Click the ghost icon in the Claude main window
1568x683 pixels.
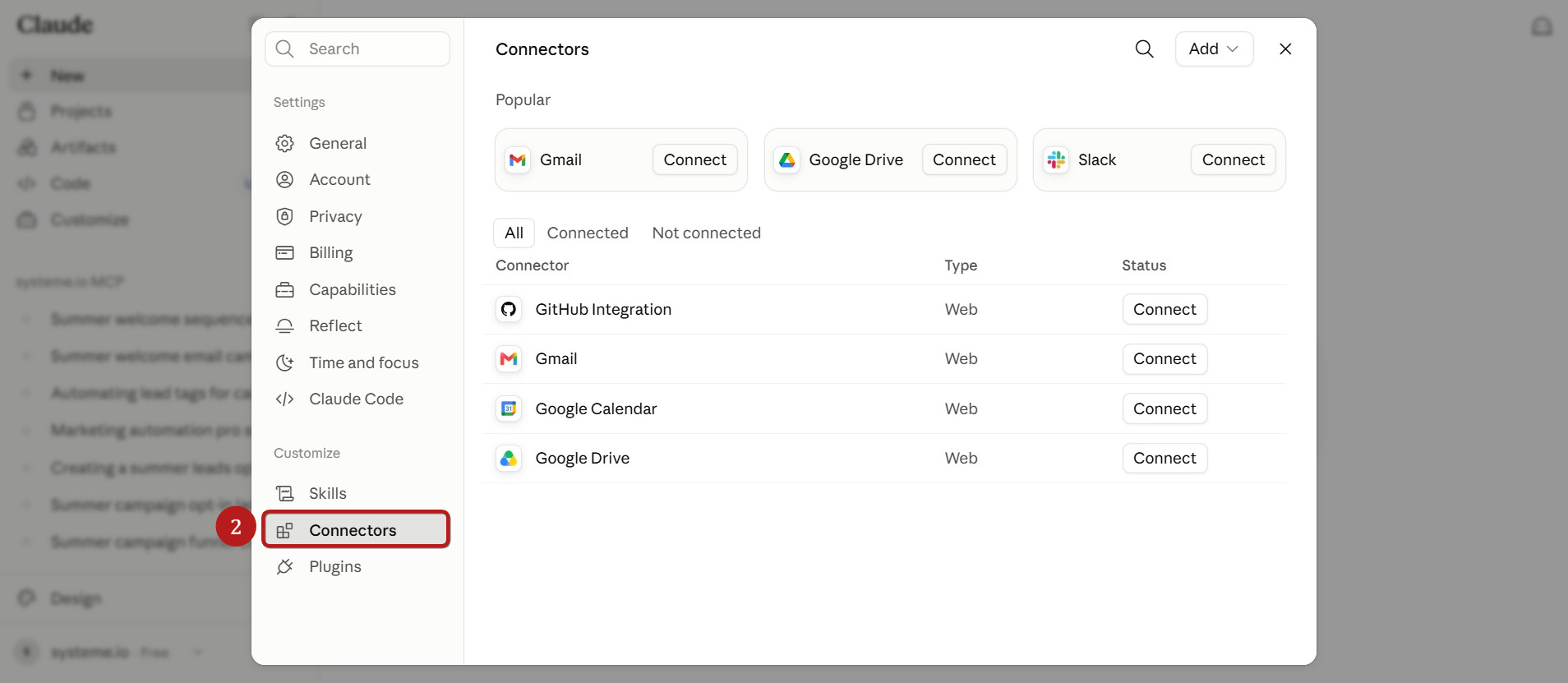point(1542,26)
